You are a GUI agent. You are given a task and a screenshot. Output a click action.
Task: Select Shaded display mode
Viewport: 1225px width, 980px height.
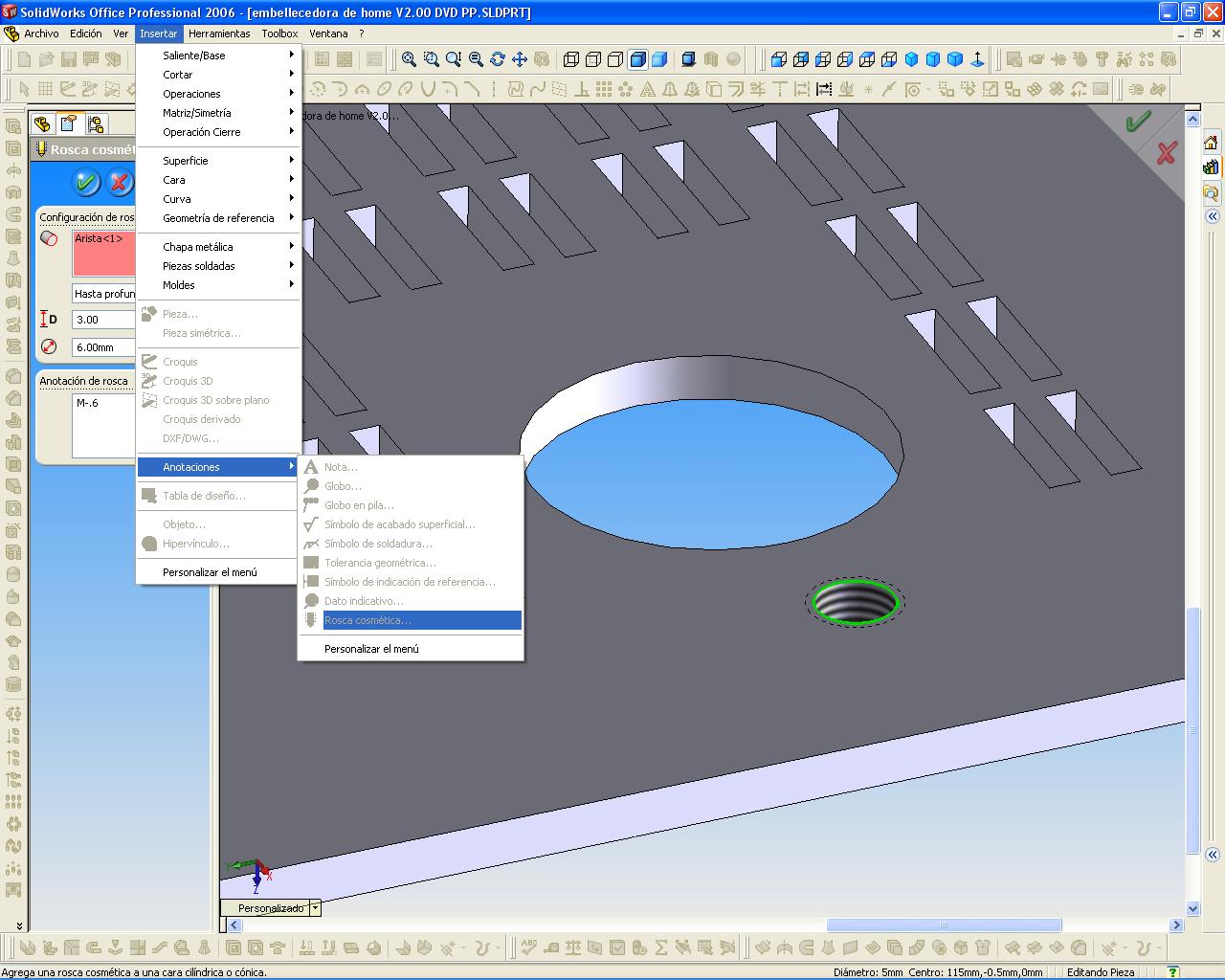pyautogui.click(x=659, y=59)
